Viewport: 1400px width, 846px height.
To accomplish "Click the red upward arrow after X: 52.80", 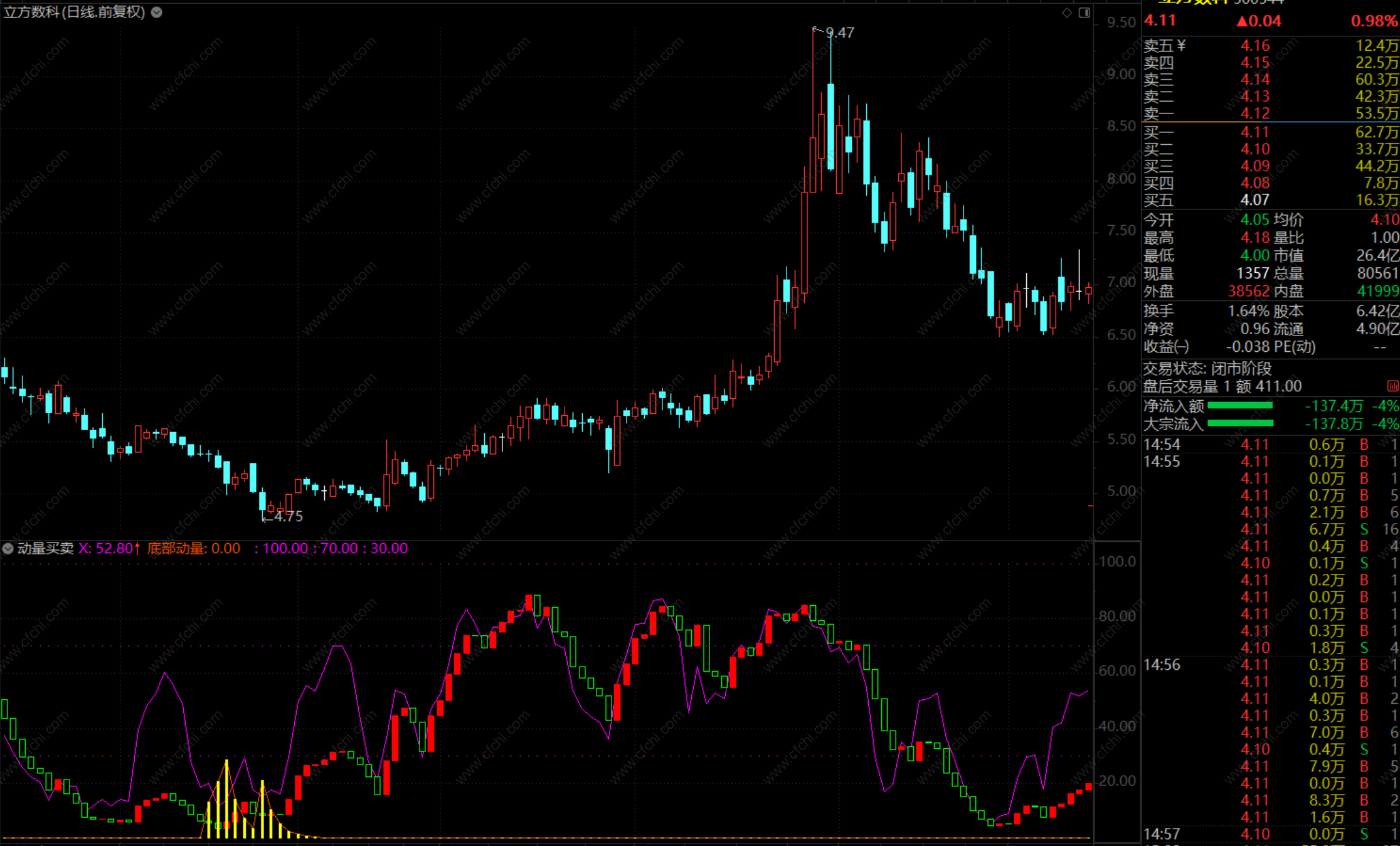I will (x=137, y=548).
